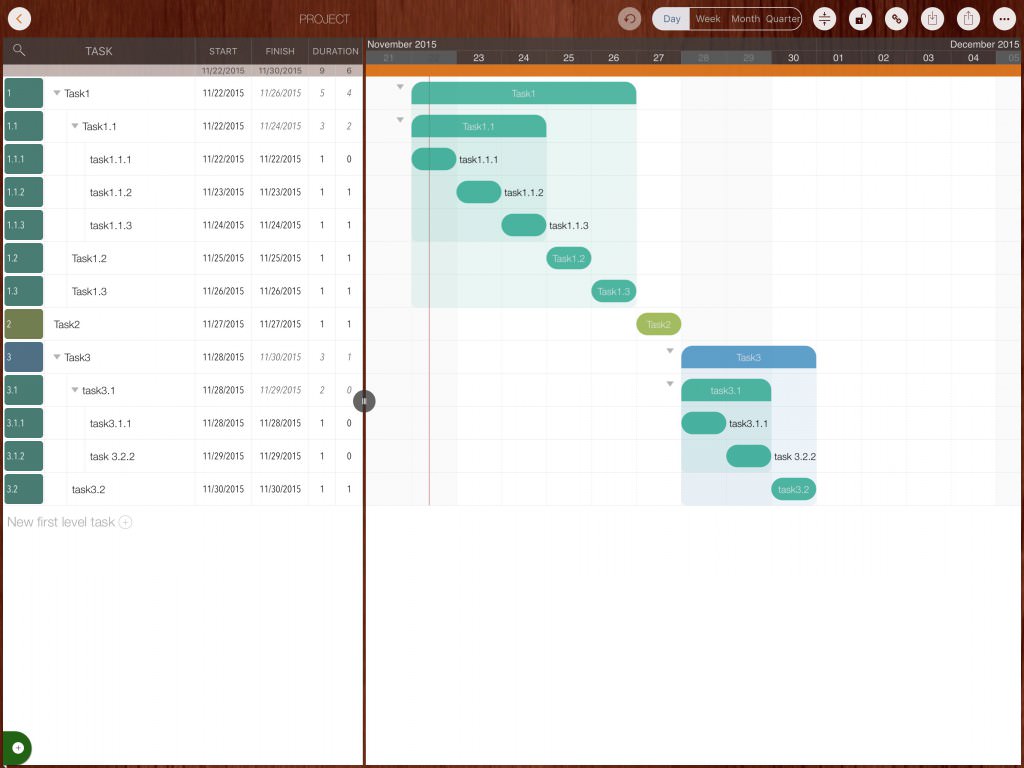
Task: Click the undo icon
Action: coord(629,19)
